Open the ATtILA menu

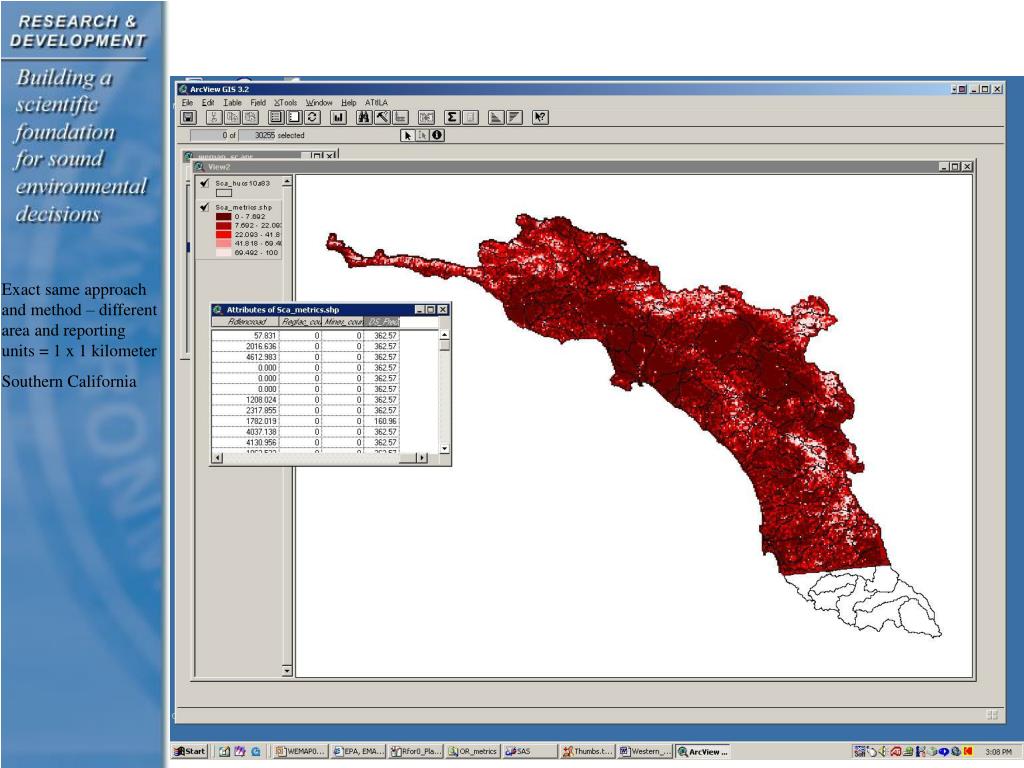376,103
